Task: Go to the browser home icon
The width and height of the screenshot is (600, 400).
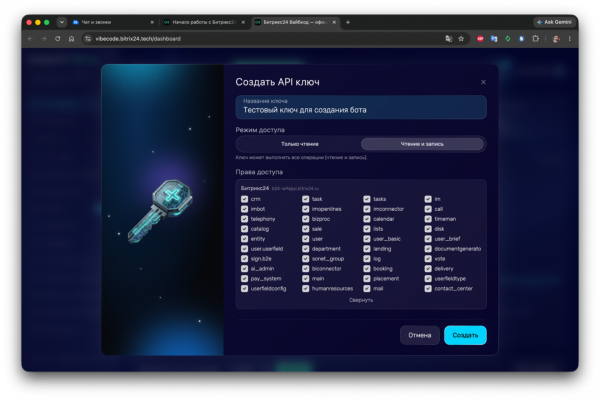Action: click(72, 39)
